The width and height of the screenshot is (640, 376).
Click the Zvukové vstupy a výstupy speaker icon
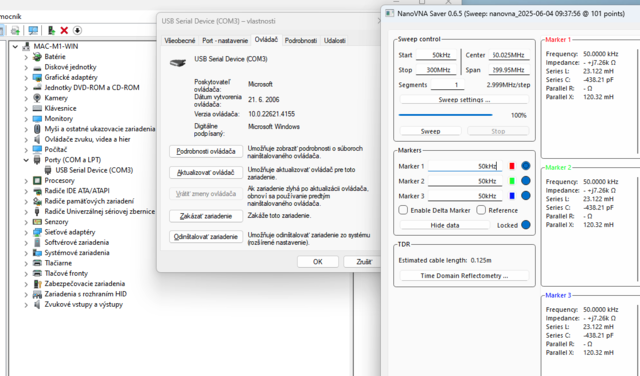tap(37, 304)
